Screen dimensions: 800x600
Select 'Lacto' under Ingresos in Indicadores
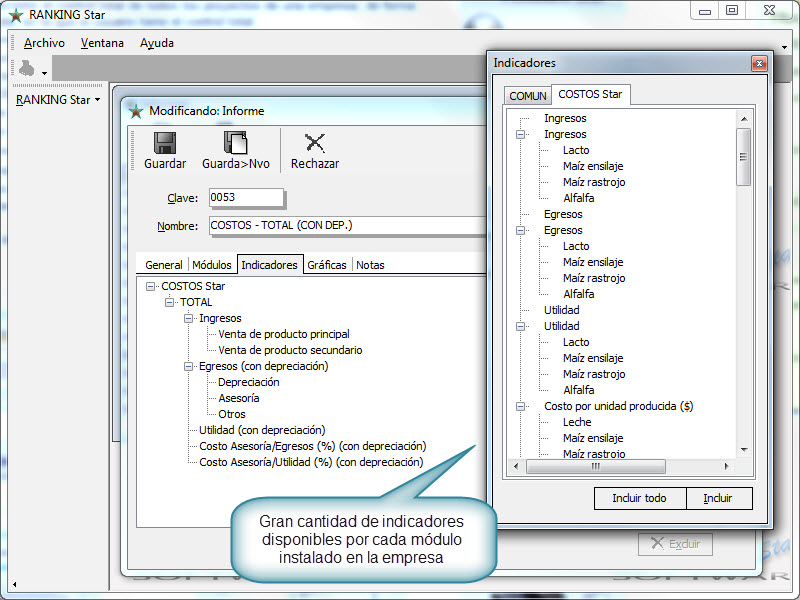(576, 151)
